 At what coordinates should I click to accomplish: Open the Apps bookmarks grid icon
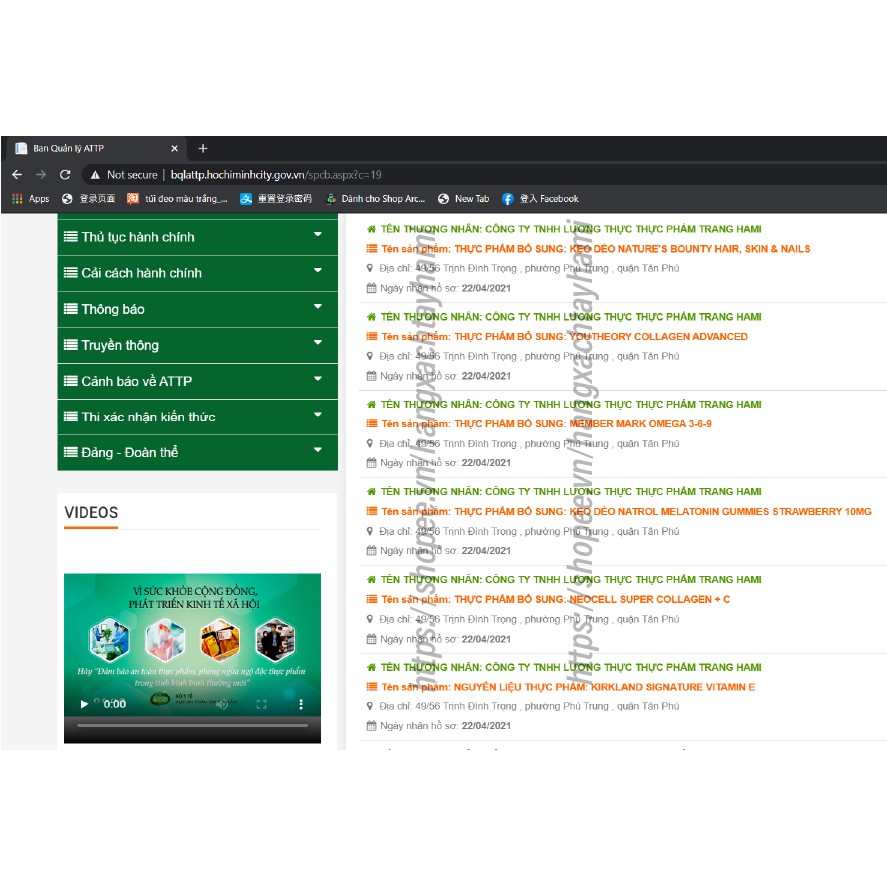[x=17, y=199]
